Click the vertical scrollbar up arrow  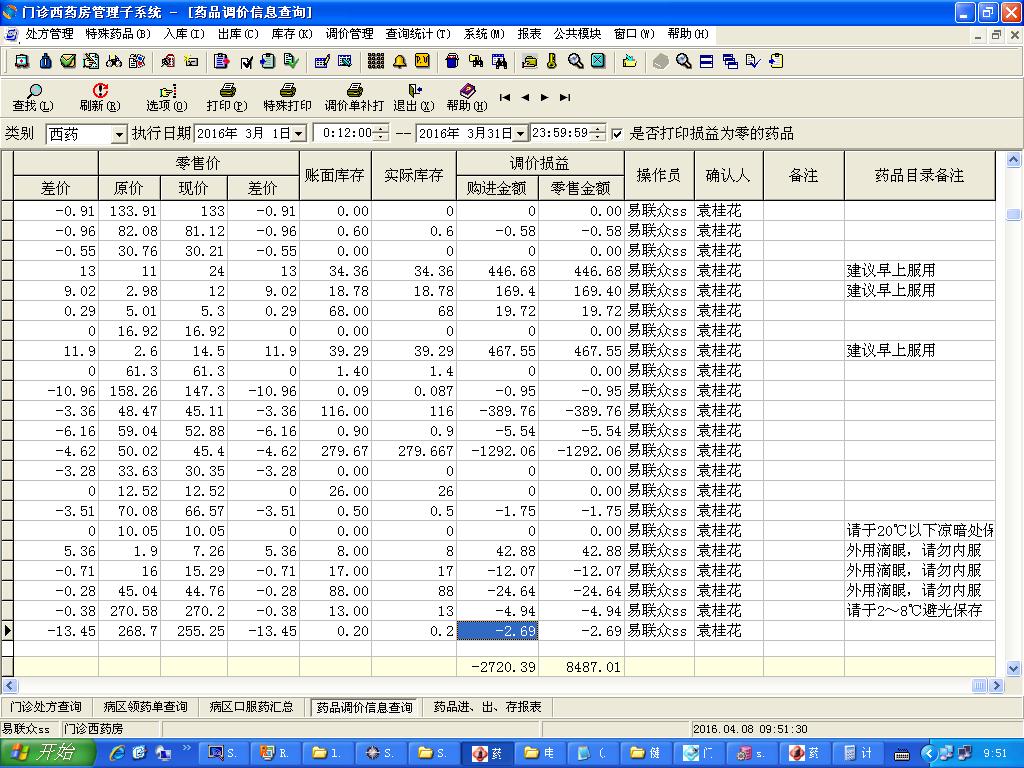(x=1014, y=159)
